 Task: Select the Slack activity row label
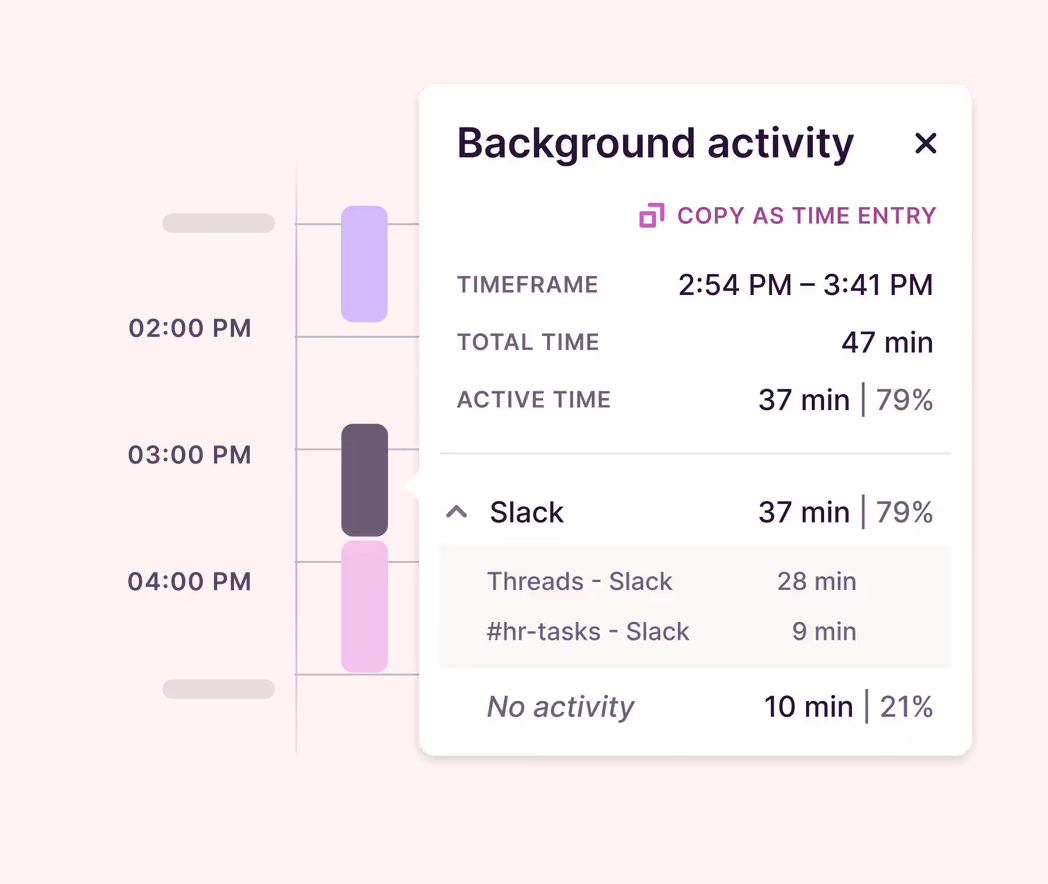tap(527, 512)
